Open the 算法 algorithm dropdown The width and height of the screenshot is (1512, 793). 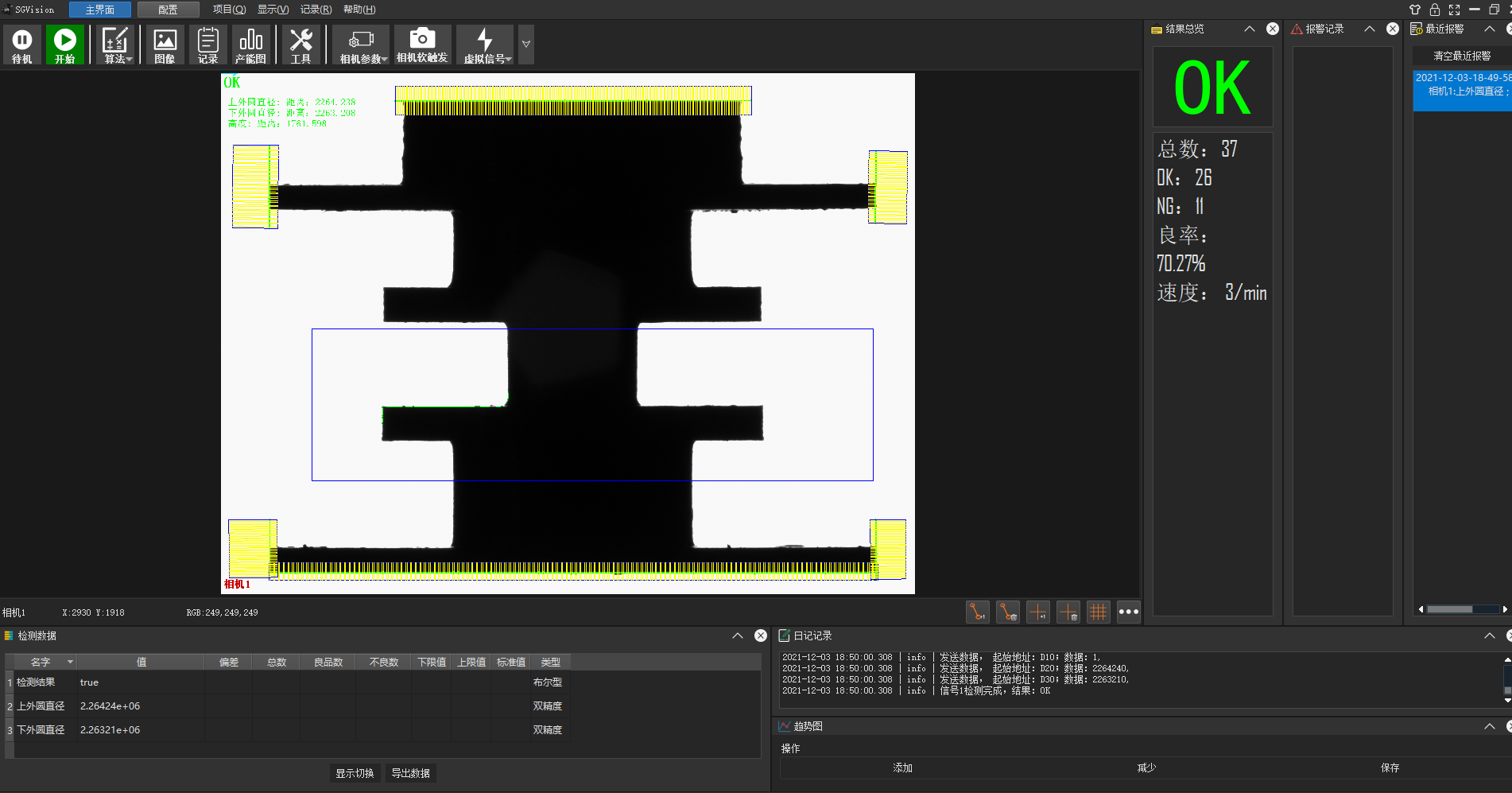pos(117,45)
